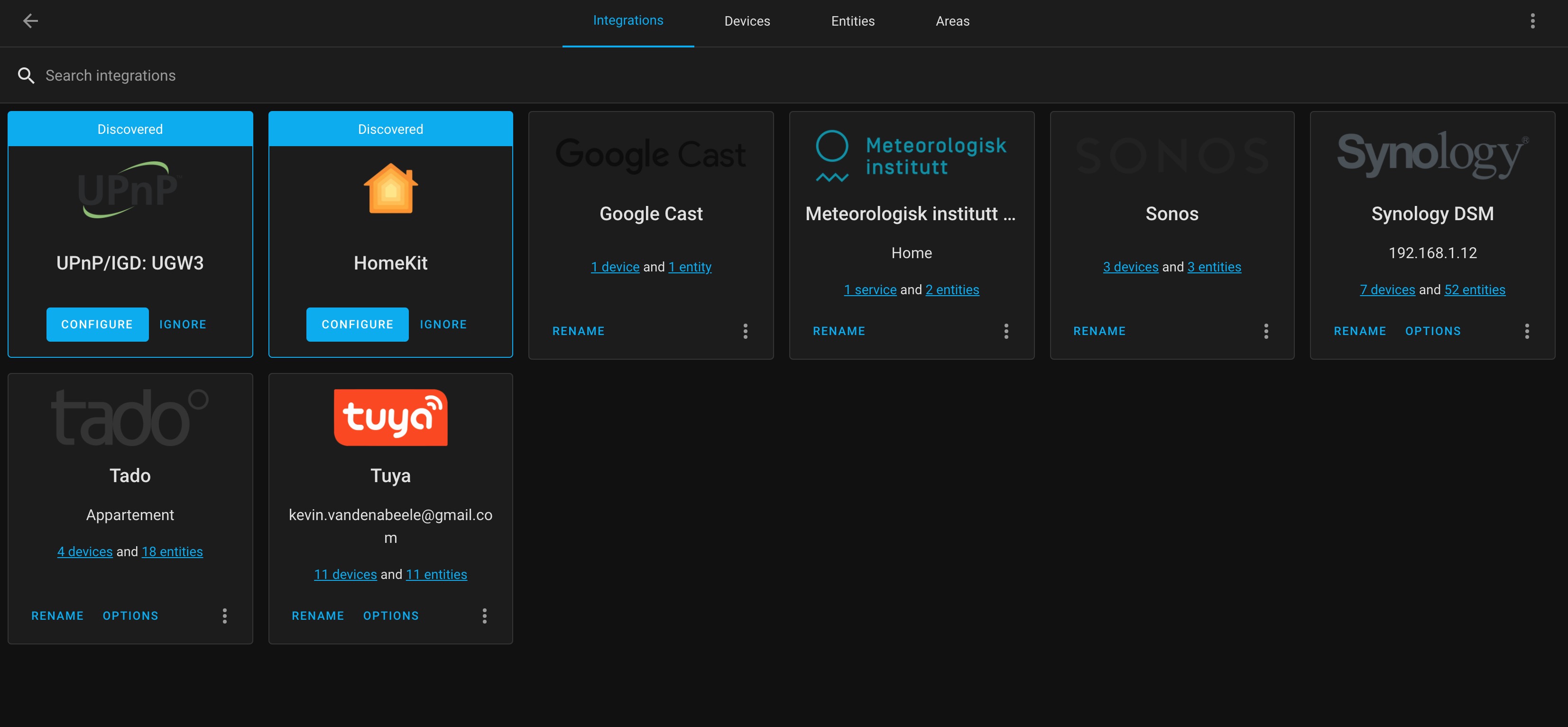Open the top-right overflow menu
This screenshot has height=727, width=1568.
[1533, 21]
